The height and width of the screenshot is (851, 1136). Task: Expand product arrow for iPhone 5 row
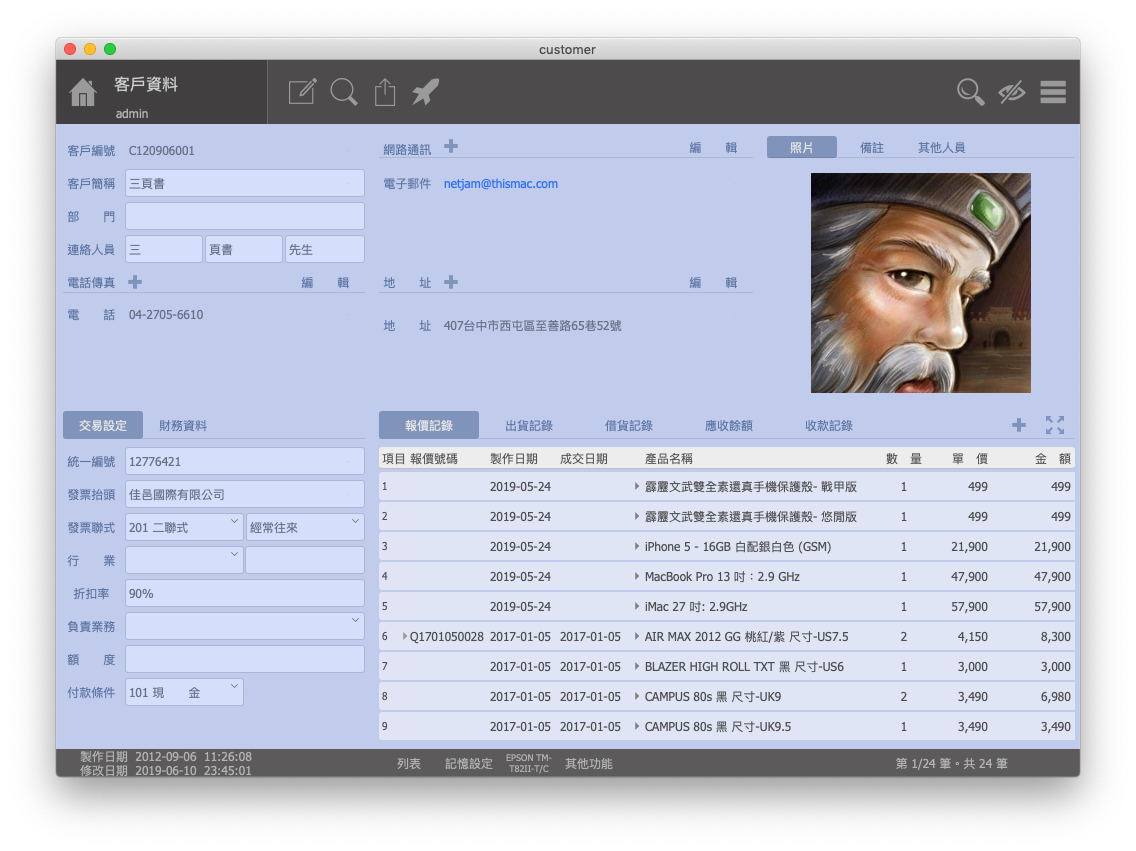click(636, 546)
